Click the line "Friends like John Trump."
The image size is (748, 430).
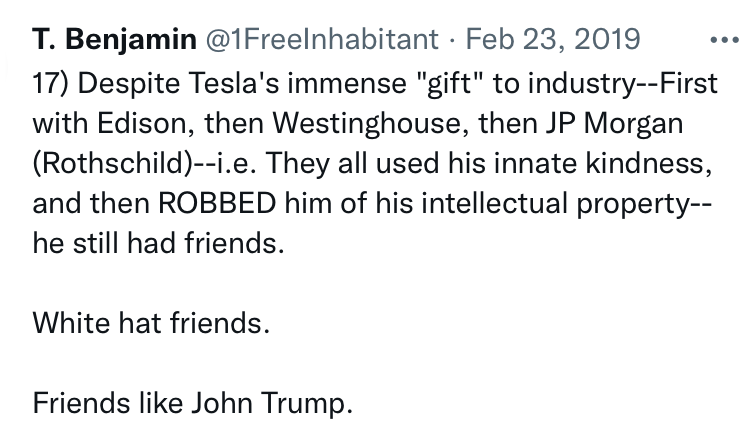tap(193, 405)
